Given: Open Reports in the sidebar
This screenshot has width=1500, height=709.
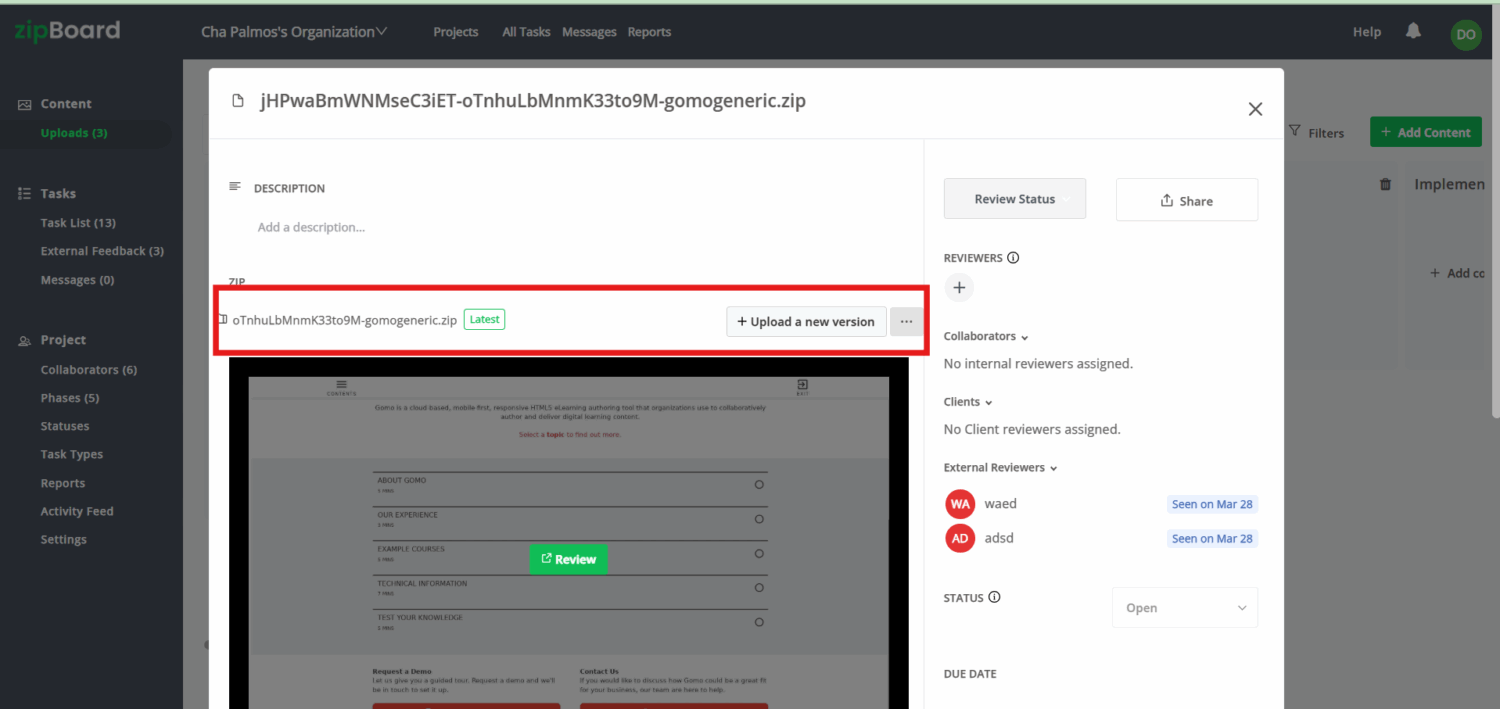Looking at the screenshot, I should click(x=63, y=483).
